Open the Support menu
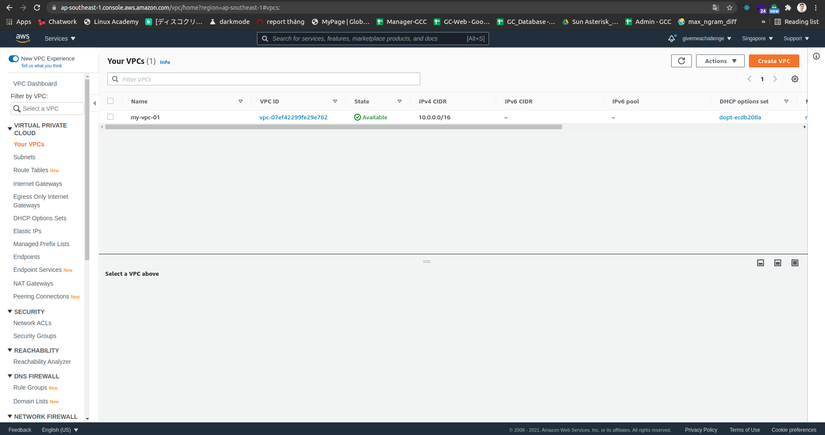Image resolution: width=825 pixels, height=435 pixels. pos(796,38)
